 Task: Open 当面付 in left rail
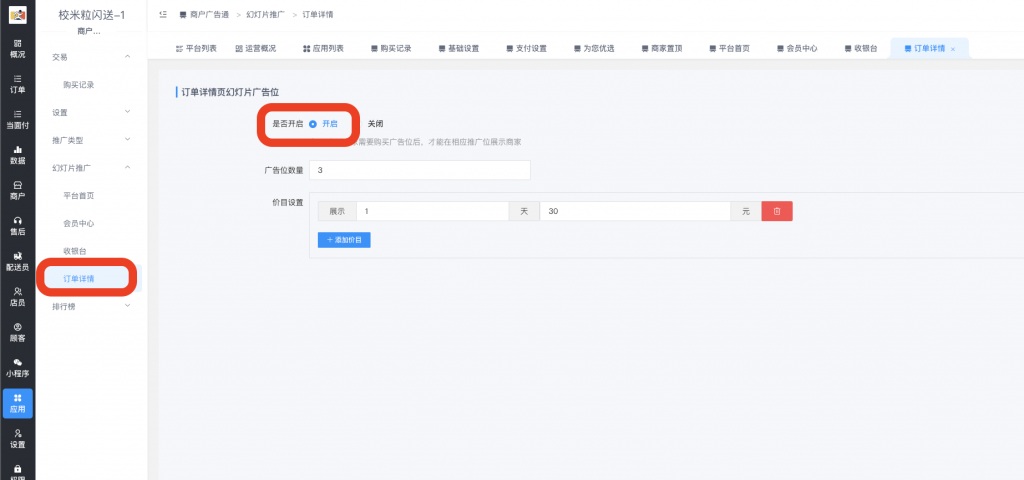pyautogui.click(x=18, y=120)
